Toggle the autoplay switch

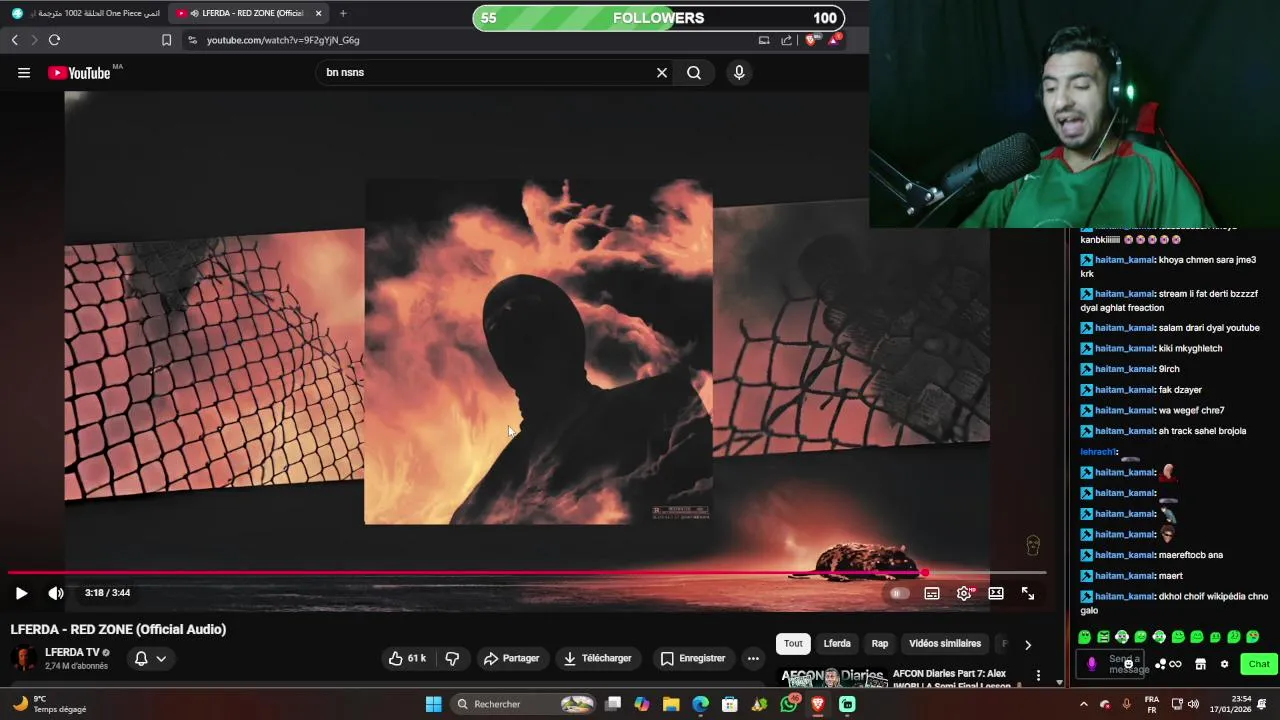pos(898,593)
